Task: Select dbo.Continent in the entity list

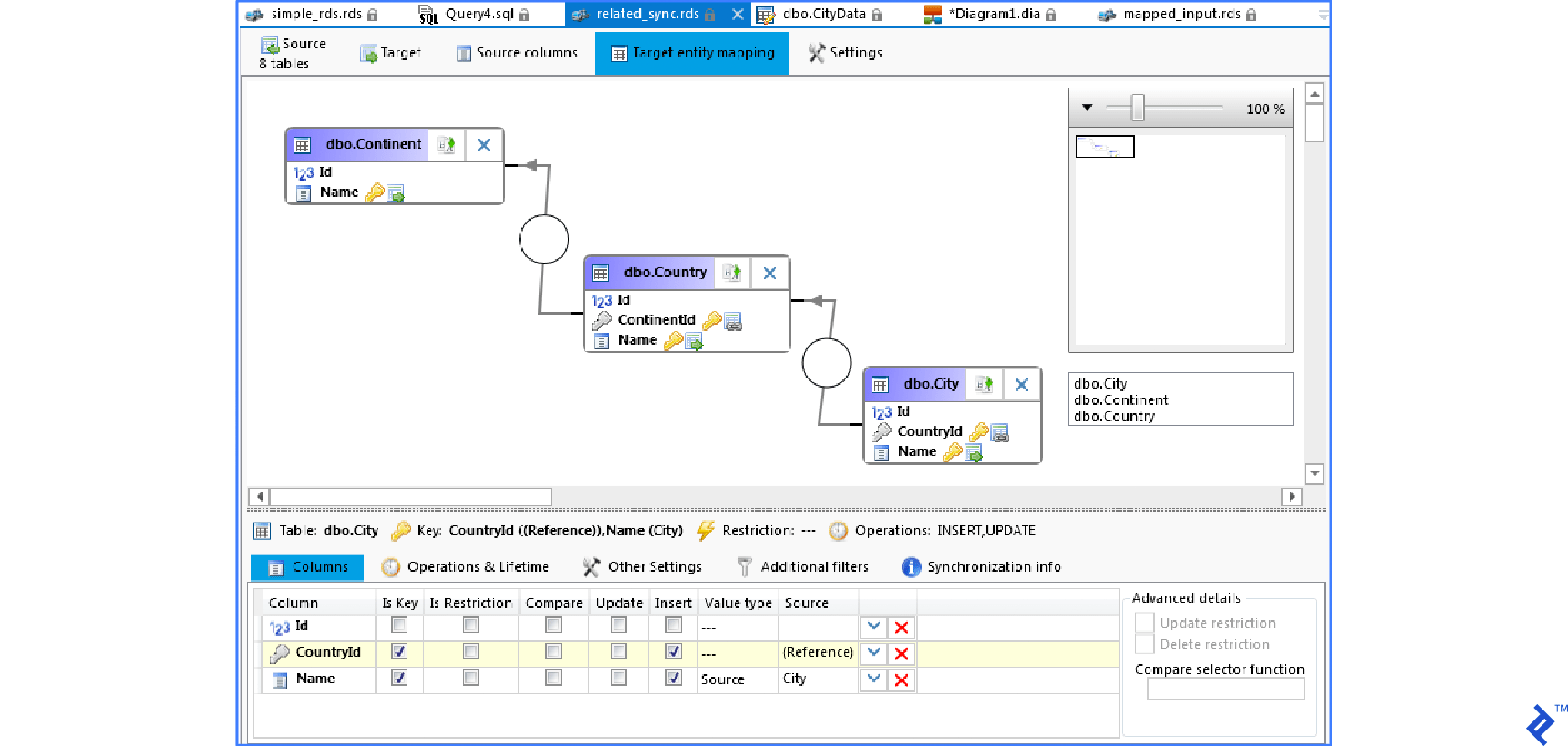Action: coord(1120,400)
